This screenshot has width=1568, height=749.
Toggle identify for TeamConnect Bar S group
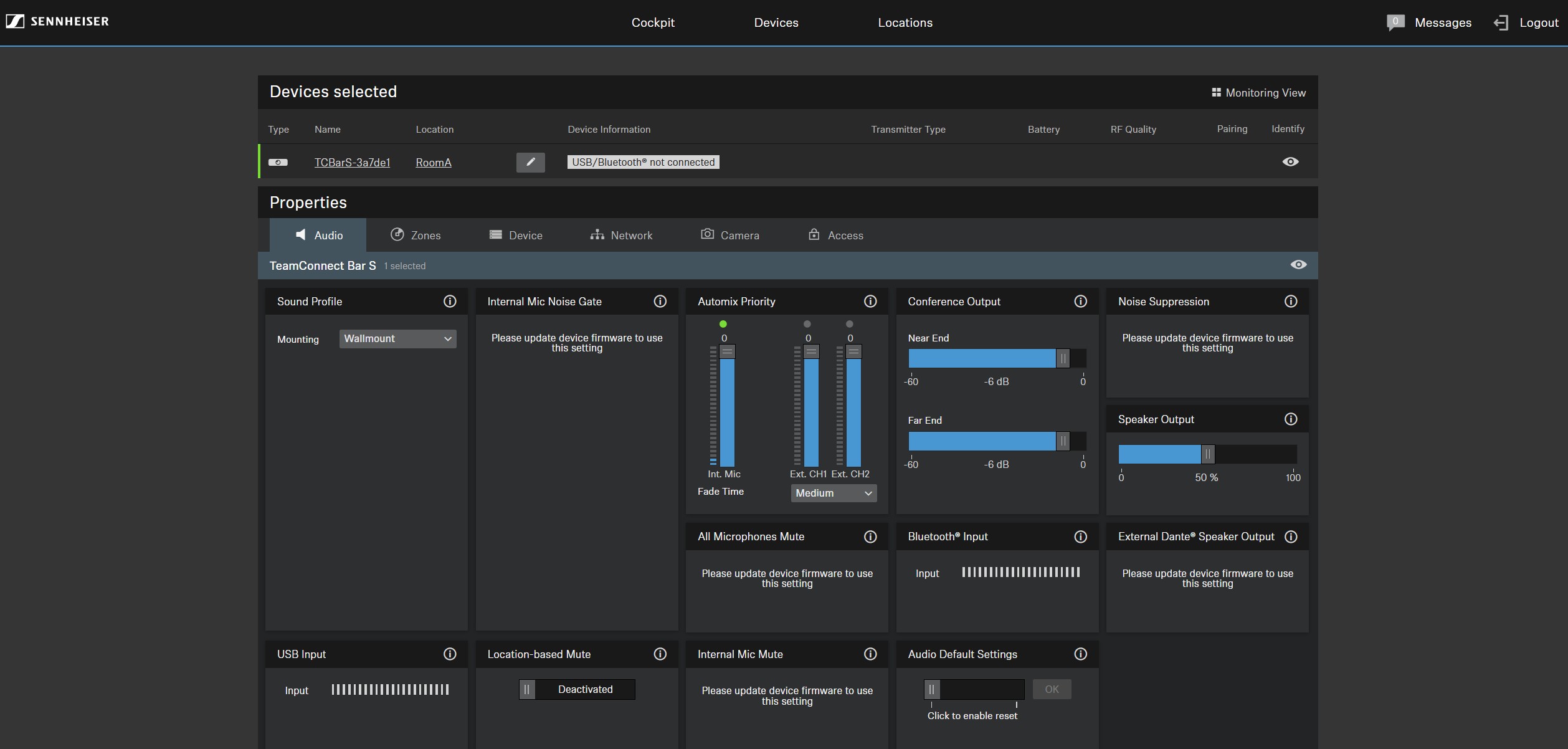pyautogui.click(x=1298, y=265)
